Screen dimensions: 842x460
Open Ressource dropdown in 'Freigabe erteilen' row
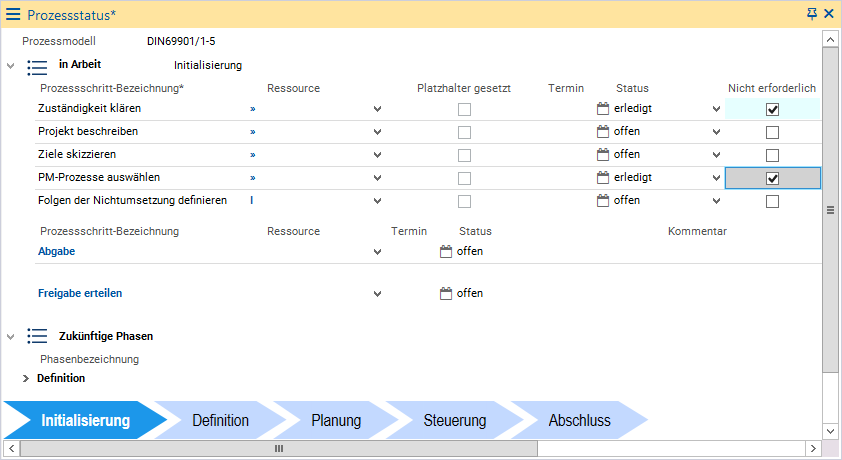coord(378,294)
